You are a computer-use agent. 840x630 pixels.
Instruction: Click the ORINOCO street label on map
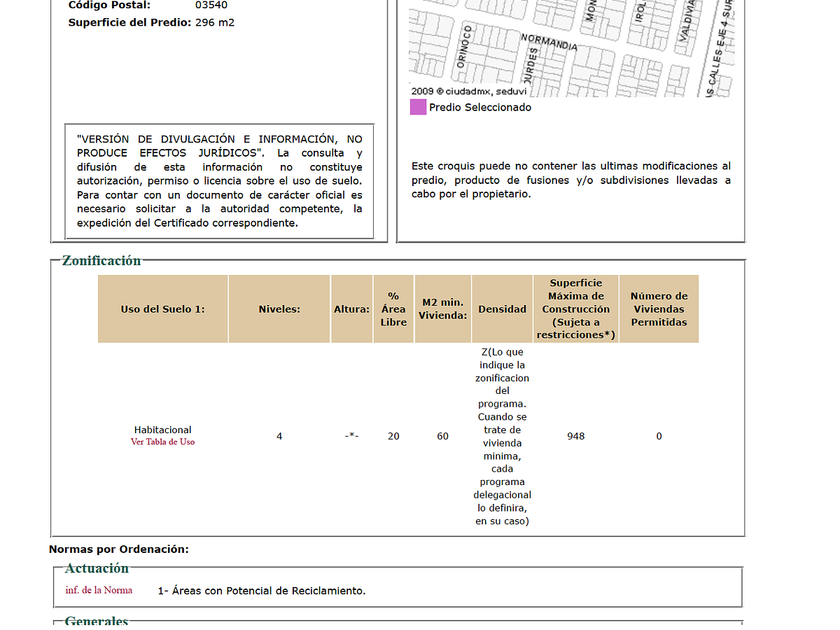pos(464,47)
